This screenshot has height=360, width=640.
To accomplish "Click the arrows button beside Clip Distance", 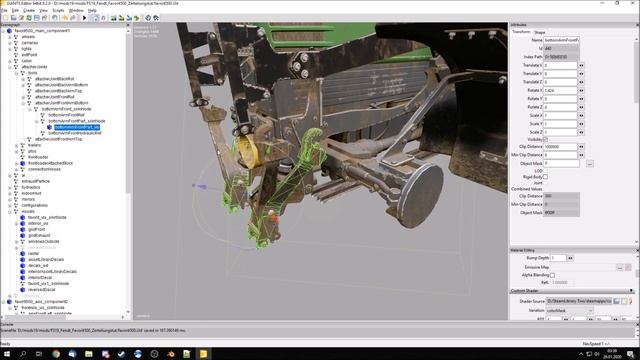I will click(581, 147).
